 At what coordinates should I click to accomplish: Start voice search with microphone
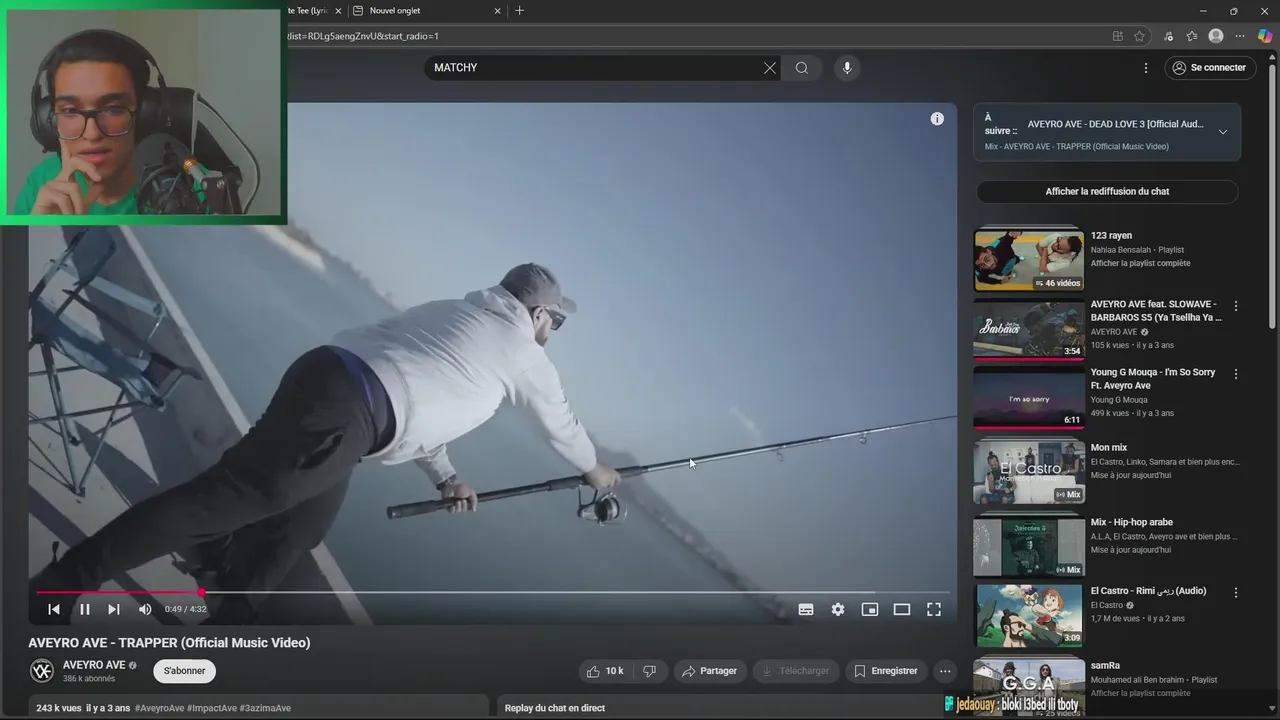tap(847, 68)
